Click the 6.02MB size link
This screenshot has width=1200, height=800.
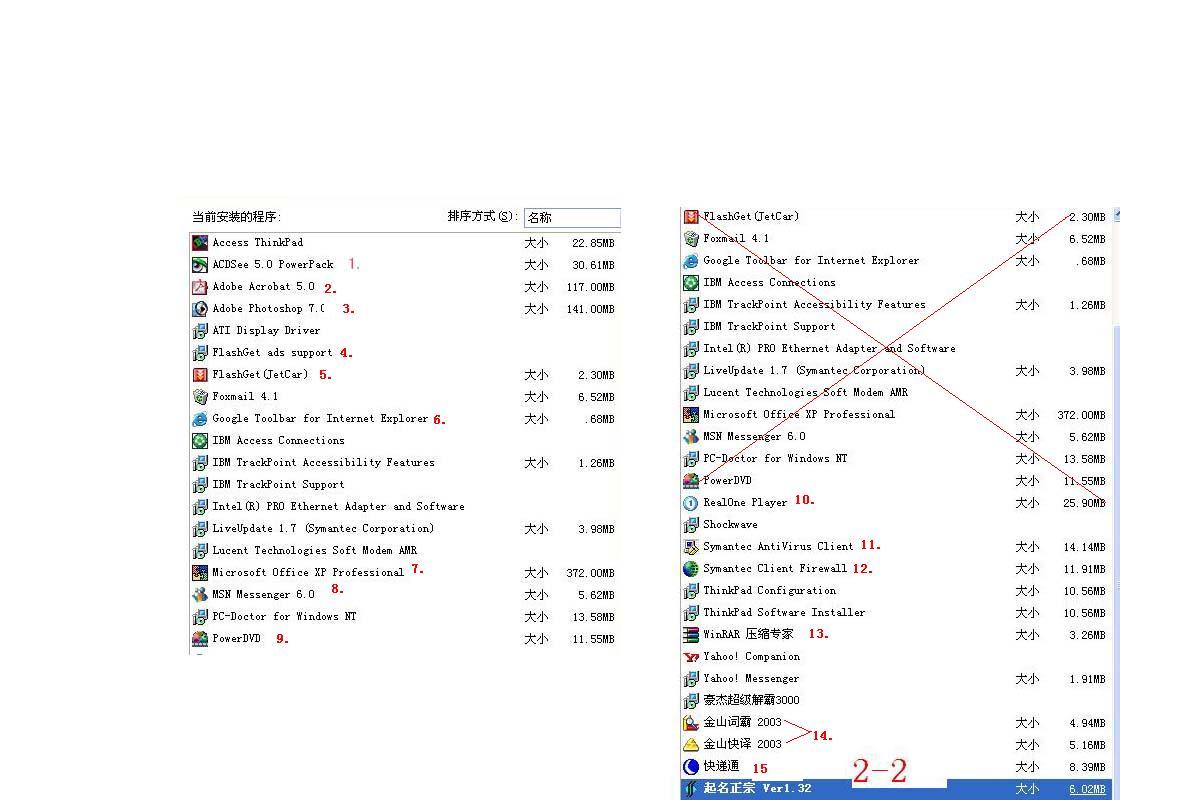point(1087,789)
